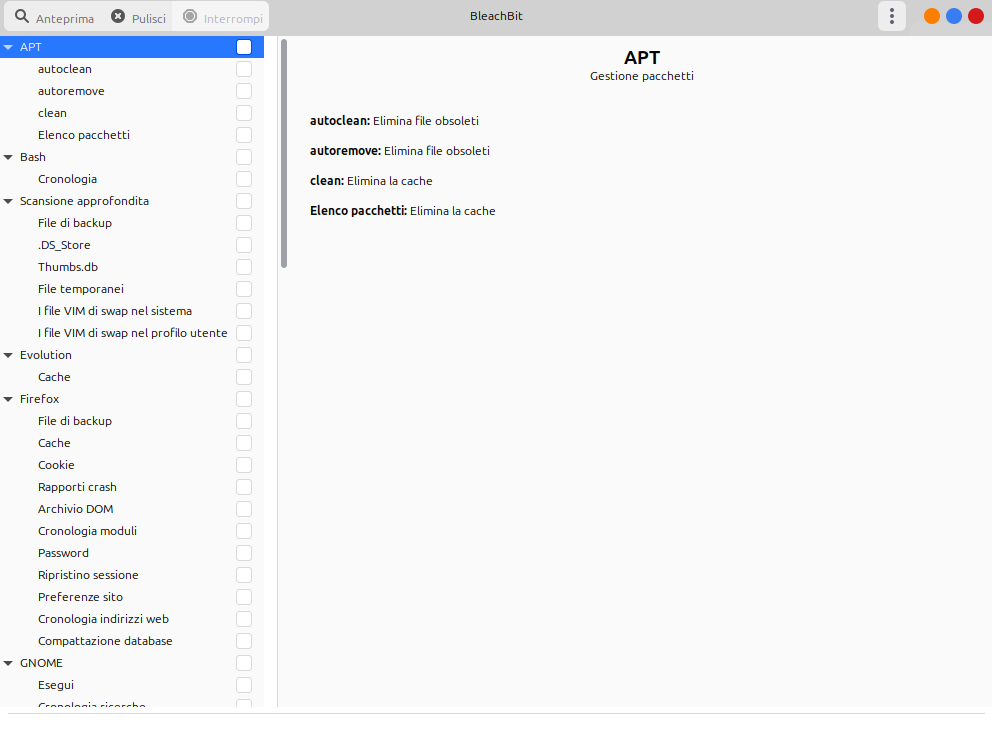Enable the Cronologia checkbox under Bash
Image resolution: width=992 pixels, height=743 pixels.
tap(244, 179)
